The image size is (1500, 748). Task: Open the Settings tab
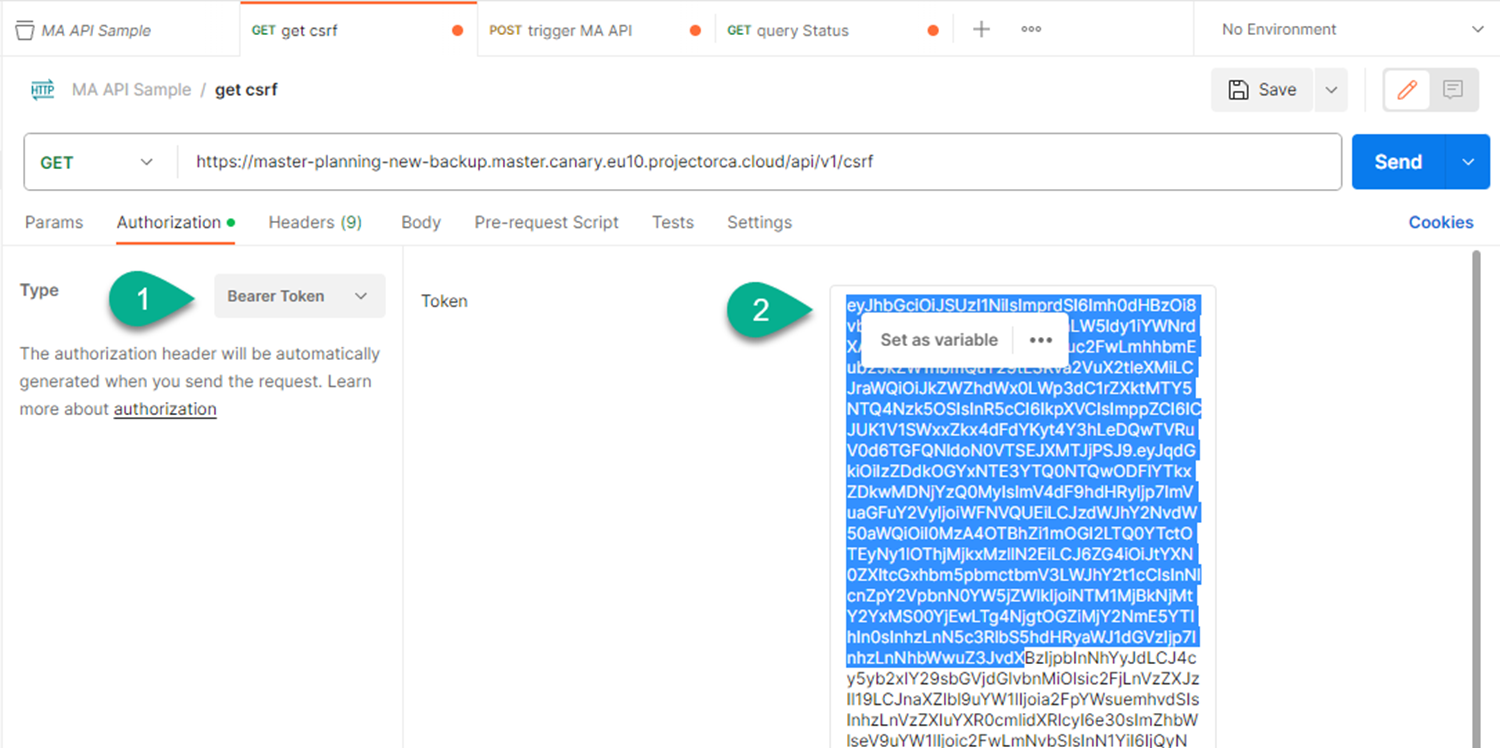click(x=759, y=222)
